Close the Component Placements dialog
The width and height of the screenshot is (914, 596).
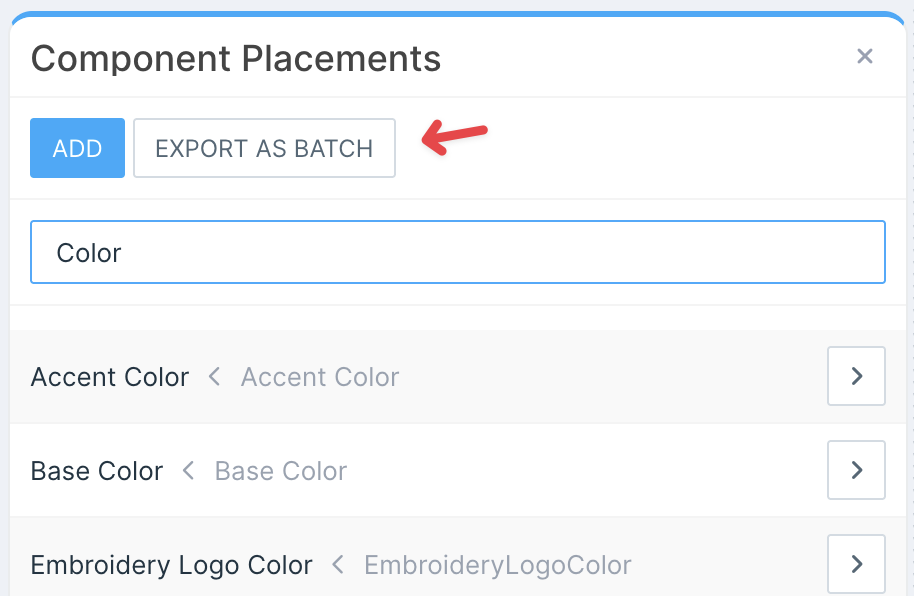click(x=865, y=57)
